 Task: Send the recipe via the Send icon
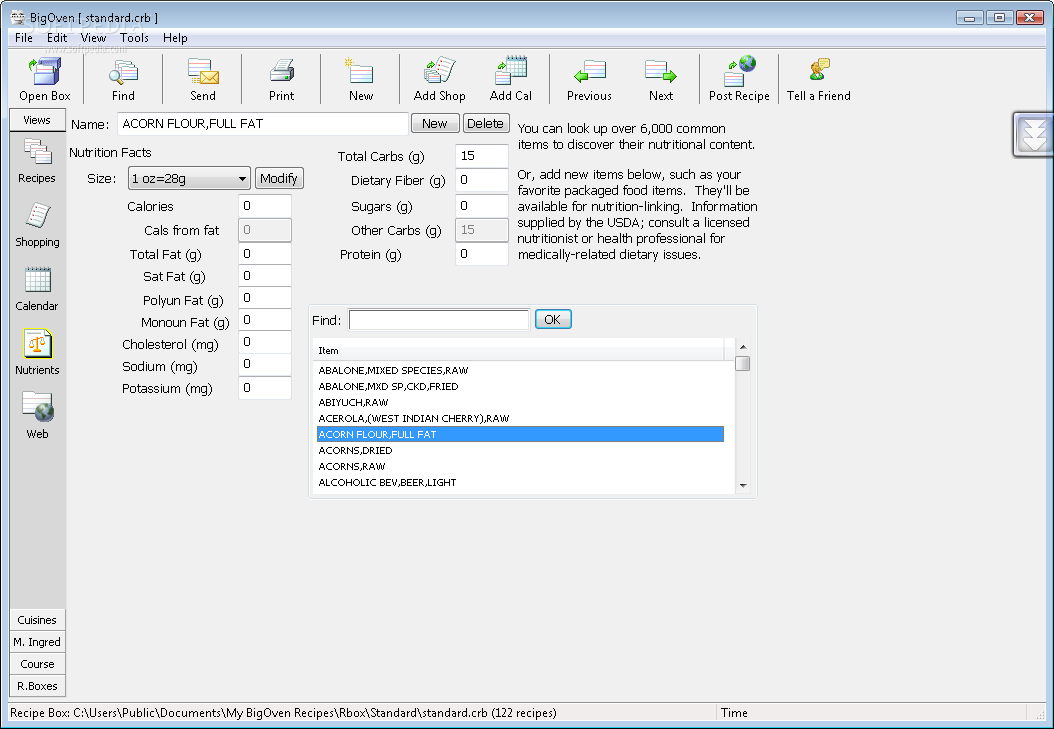coord(203,79)
